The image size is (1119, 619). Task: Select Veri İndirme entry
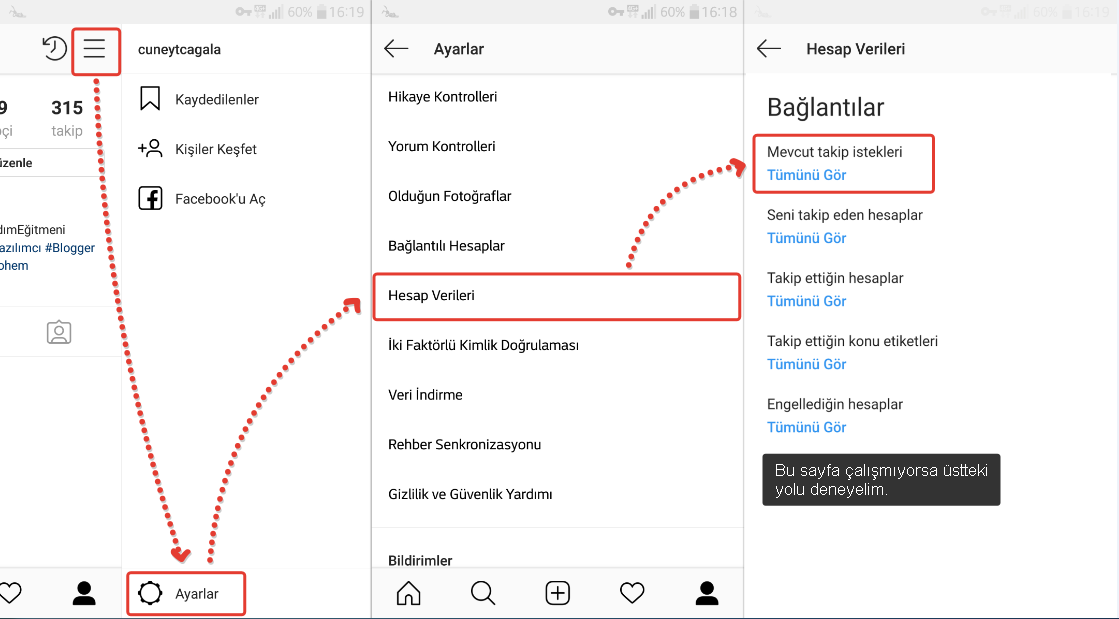click(425, 395)
